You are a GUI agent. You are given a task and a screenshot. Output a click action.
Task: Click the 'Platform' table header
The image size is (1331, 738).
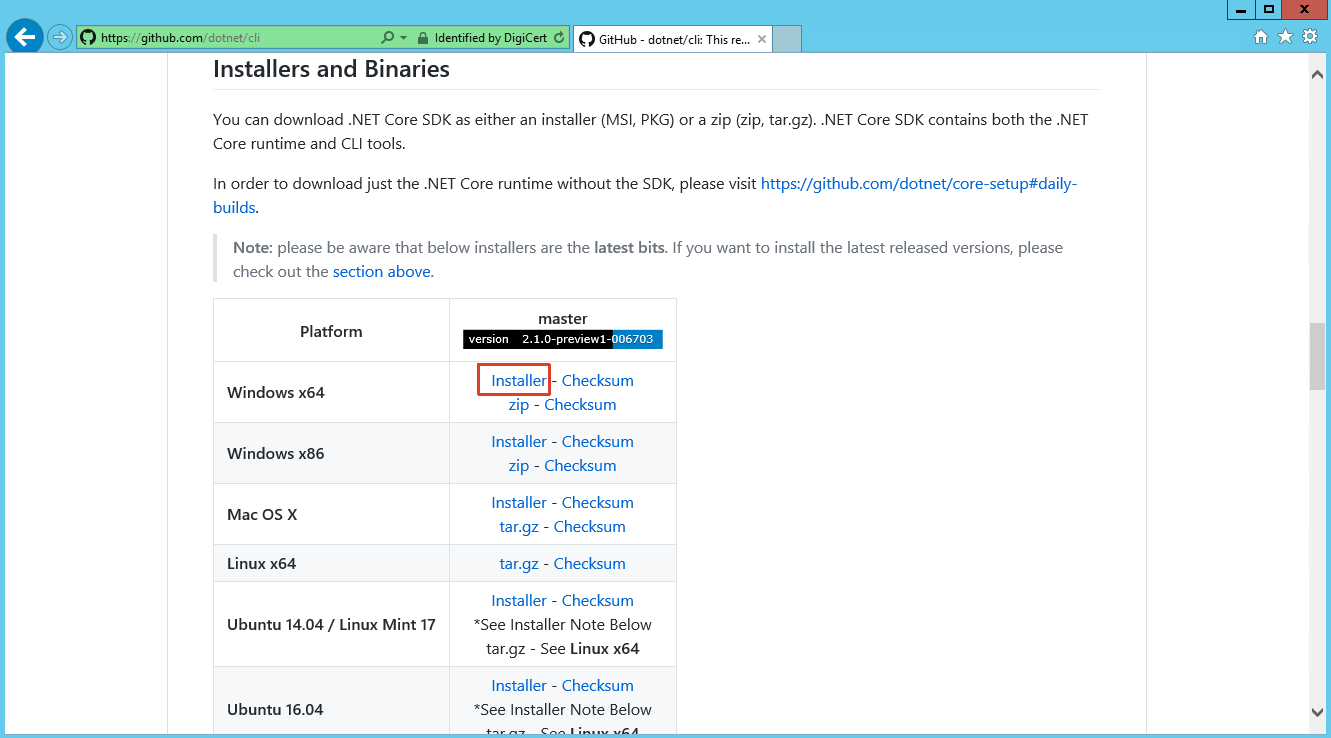(331, 331)
